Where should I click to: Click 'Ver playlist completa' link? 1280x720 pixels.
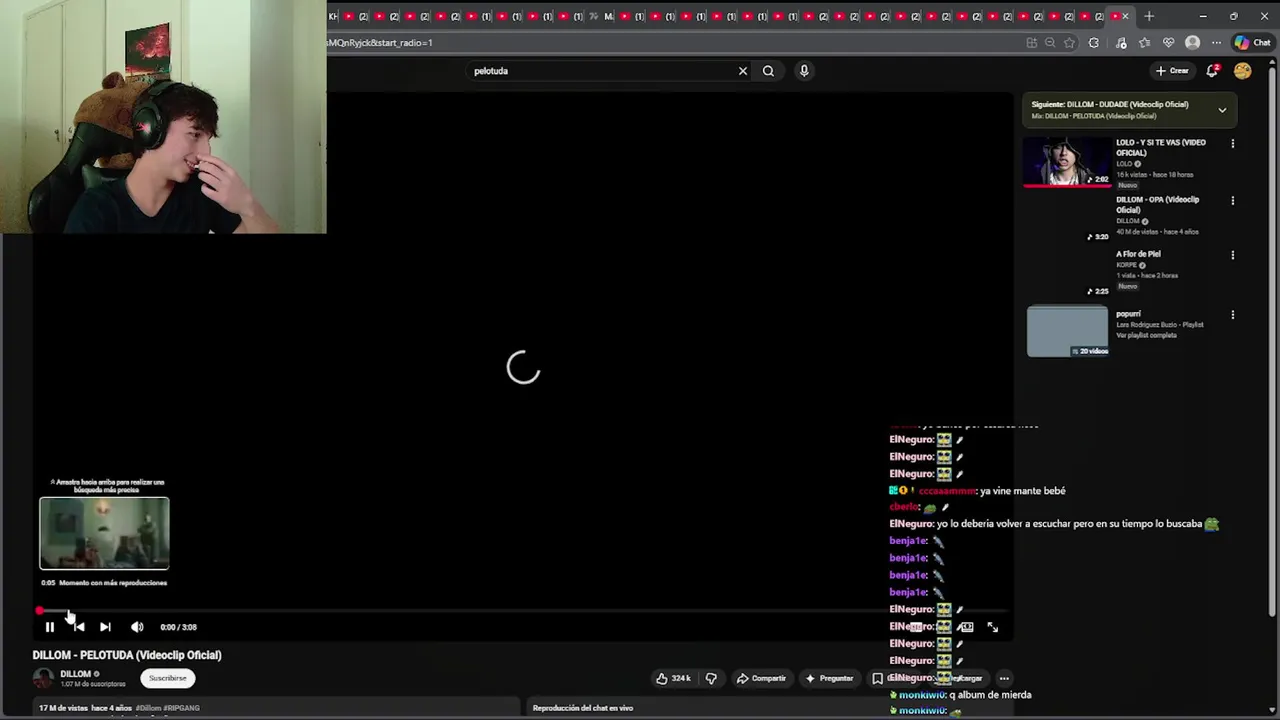(x=1146, y=335)
